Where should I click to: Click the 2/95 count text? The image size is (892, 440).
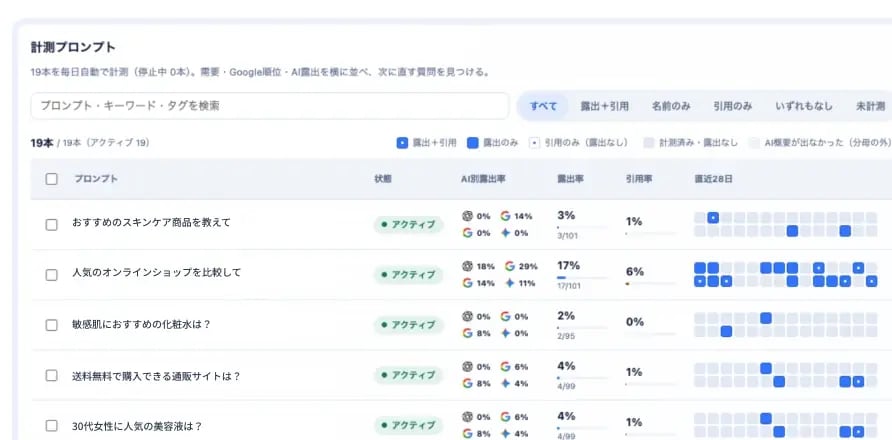point(567,336)
